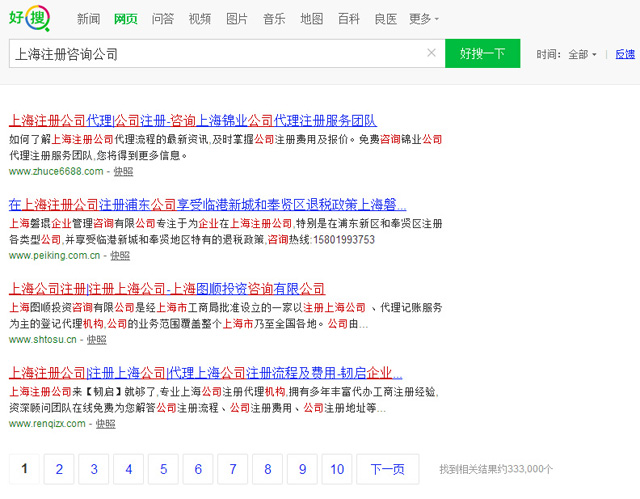Open the 视频 search tab

point(200,19)
